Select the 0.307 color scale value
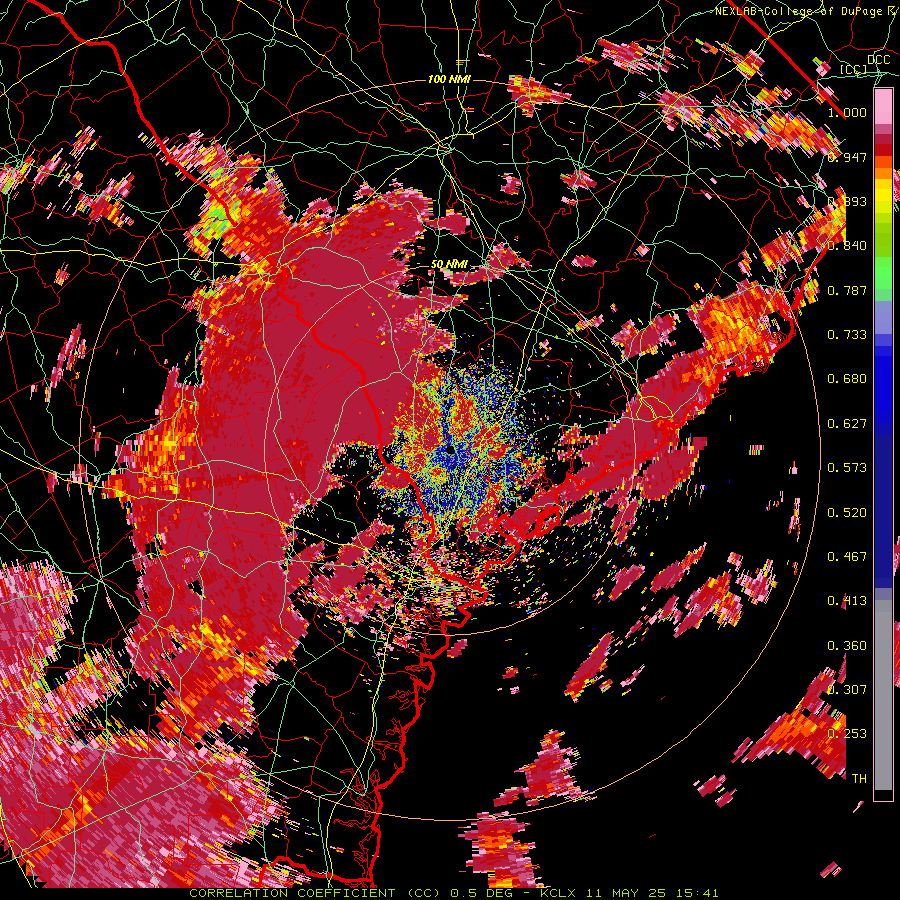The image size is (900, 900). pos(847,690)
